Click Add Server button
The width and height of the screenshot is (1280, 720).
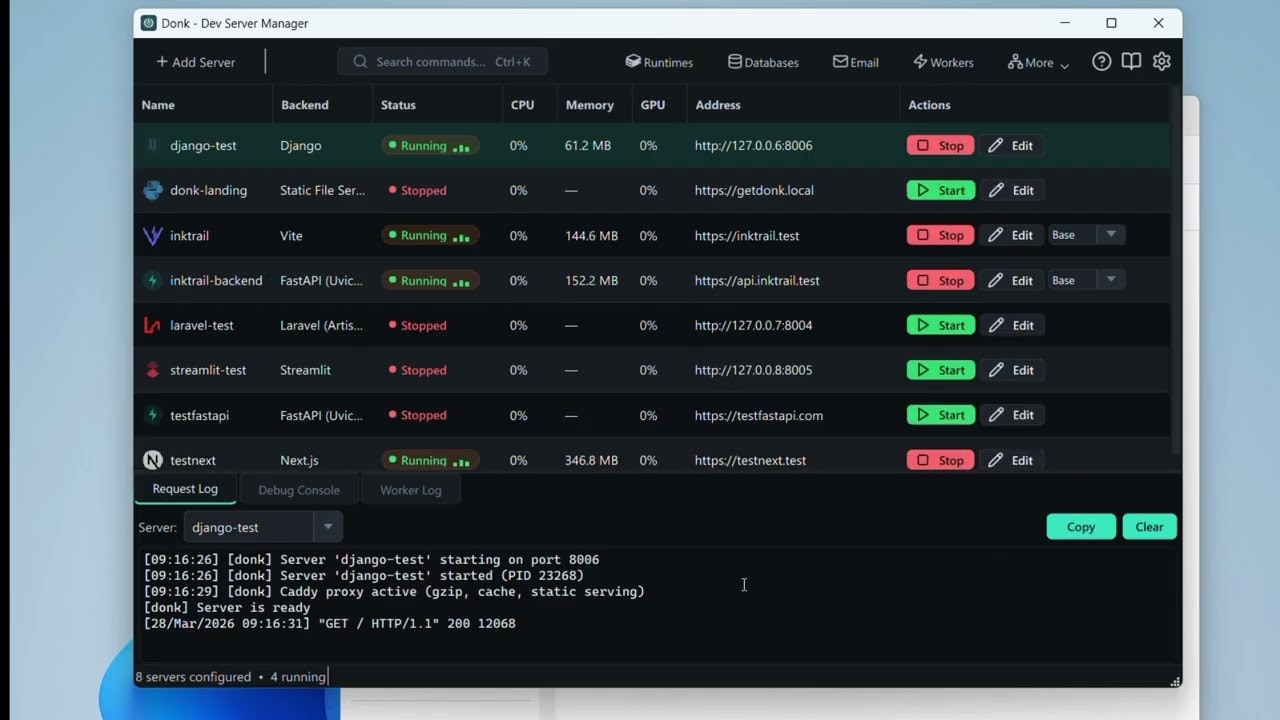[196, 62]
